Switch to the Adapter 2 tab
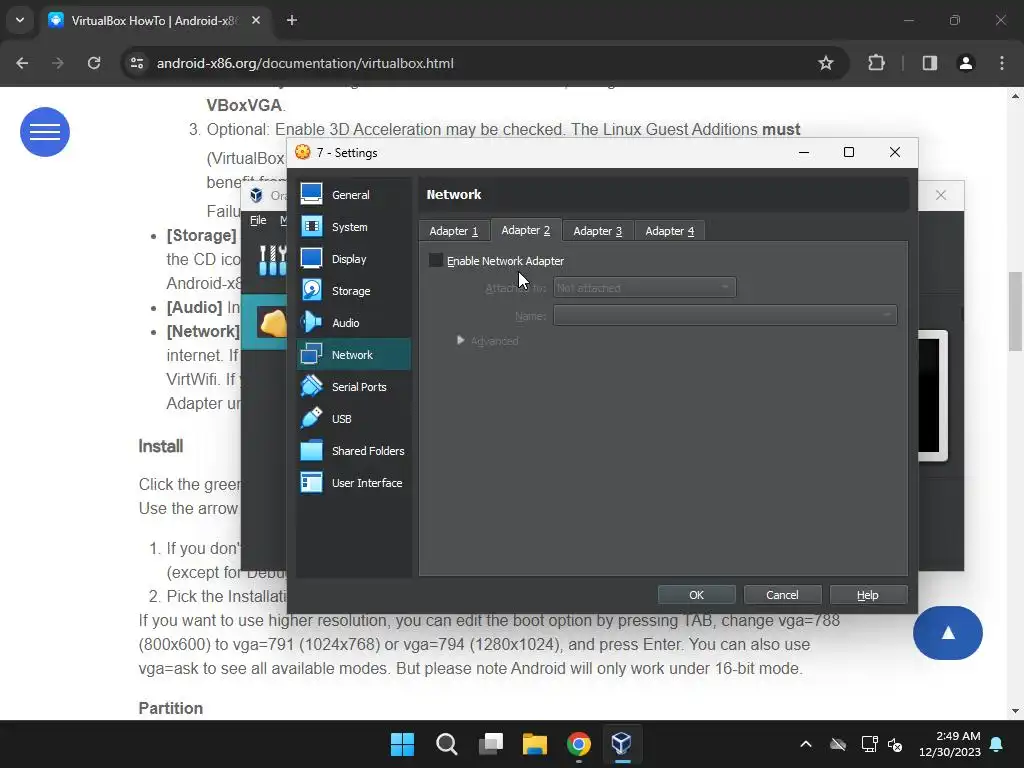1024x768 pixels. (526, 230)
